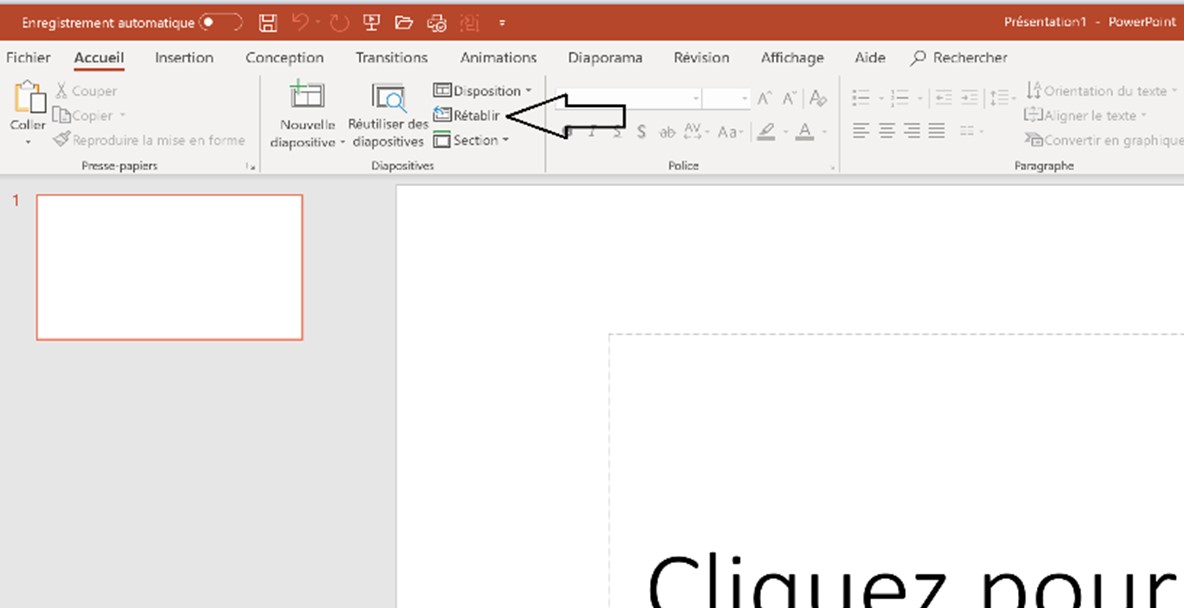Expand the Section dropdown
Image resolution: width=1184 pixels, height=608 pixels.
(x=472, y=140)
